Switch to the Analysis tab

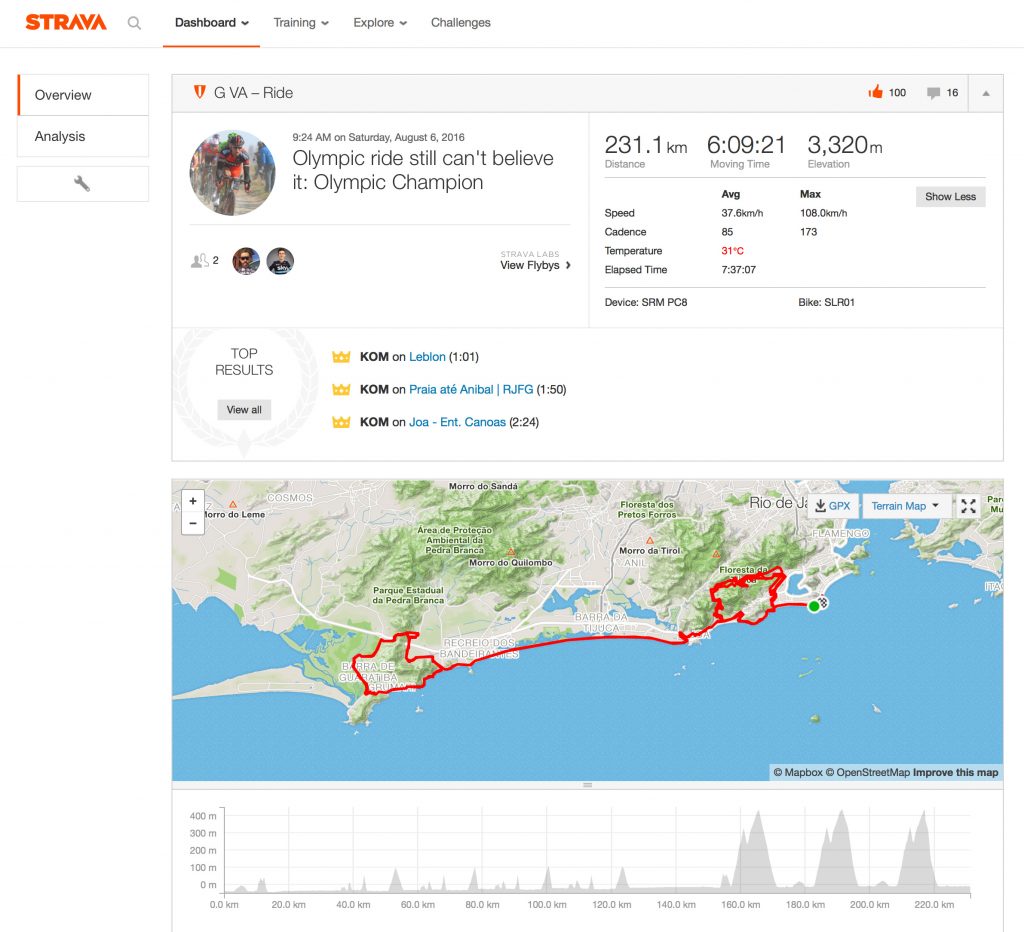(x=60, y=136)
